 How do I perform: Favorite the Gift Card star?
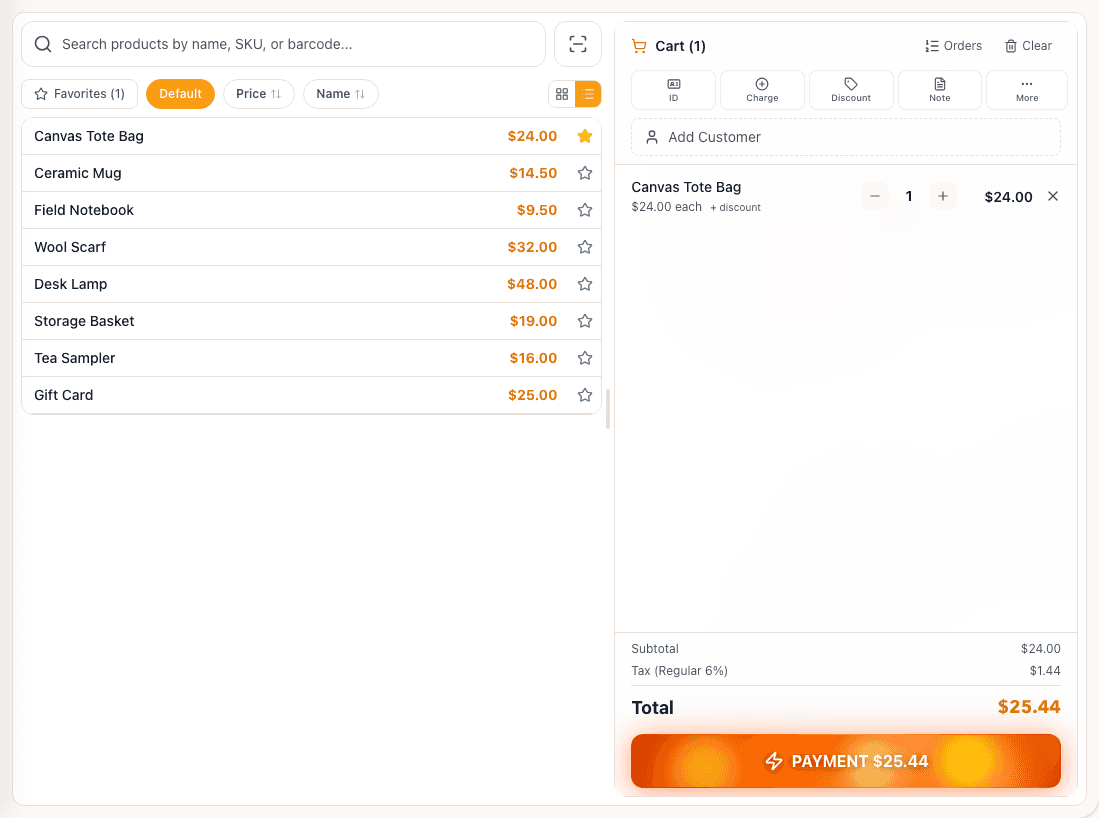(x=585, y=395)
